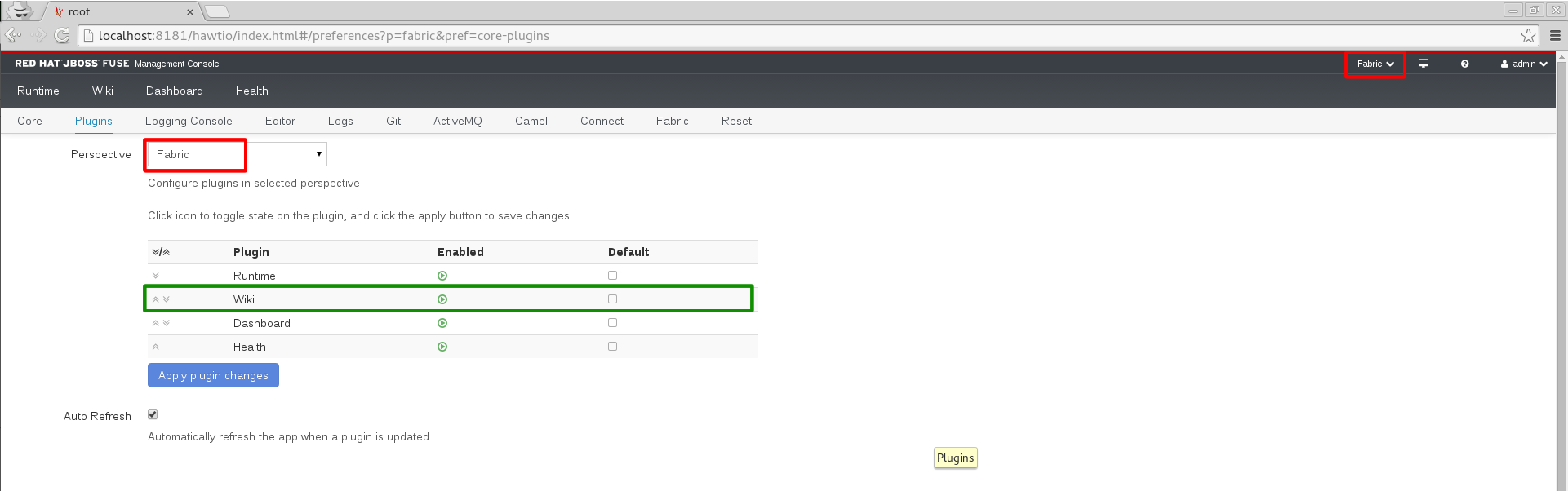Image resolution: width=1568 pixels, height=491 pixels.
Task: Click the monitor icon in header
Action: click(x=1424, y=64)
